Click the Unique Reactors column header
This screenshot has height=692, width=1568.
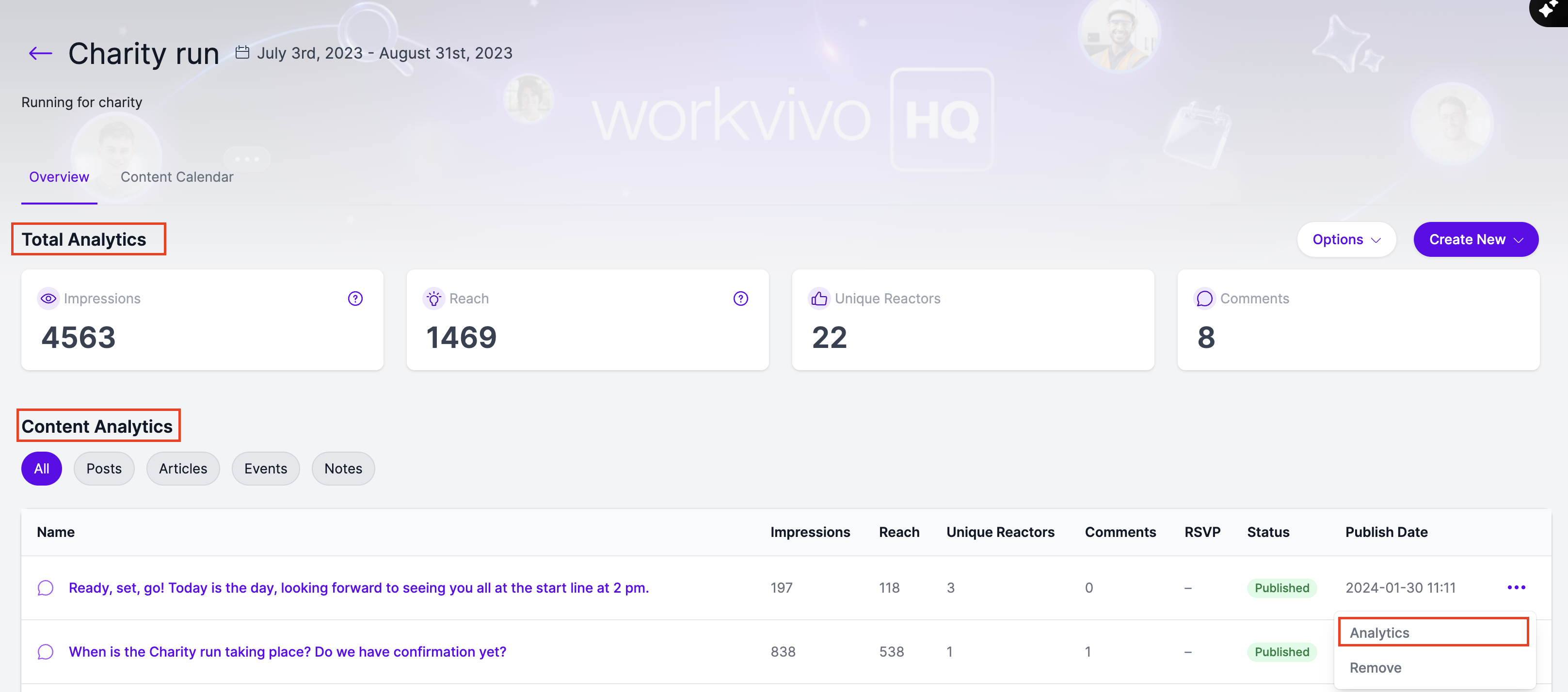click(1000, 532)
